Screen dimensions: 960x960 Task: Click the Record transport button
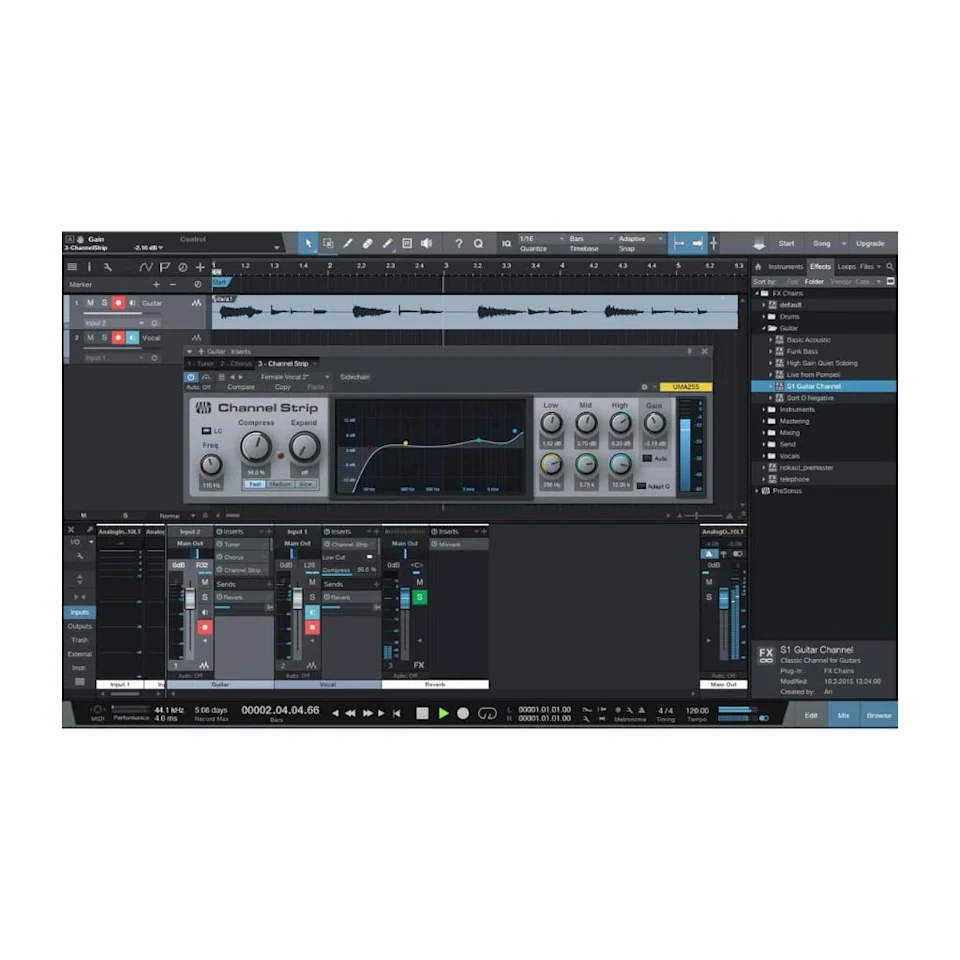pos(463,713)
